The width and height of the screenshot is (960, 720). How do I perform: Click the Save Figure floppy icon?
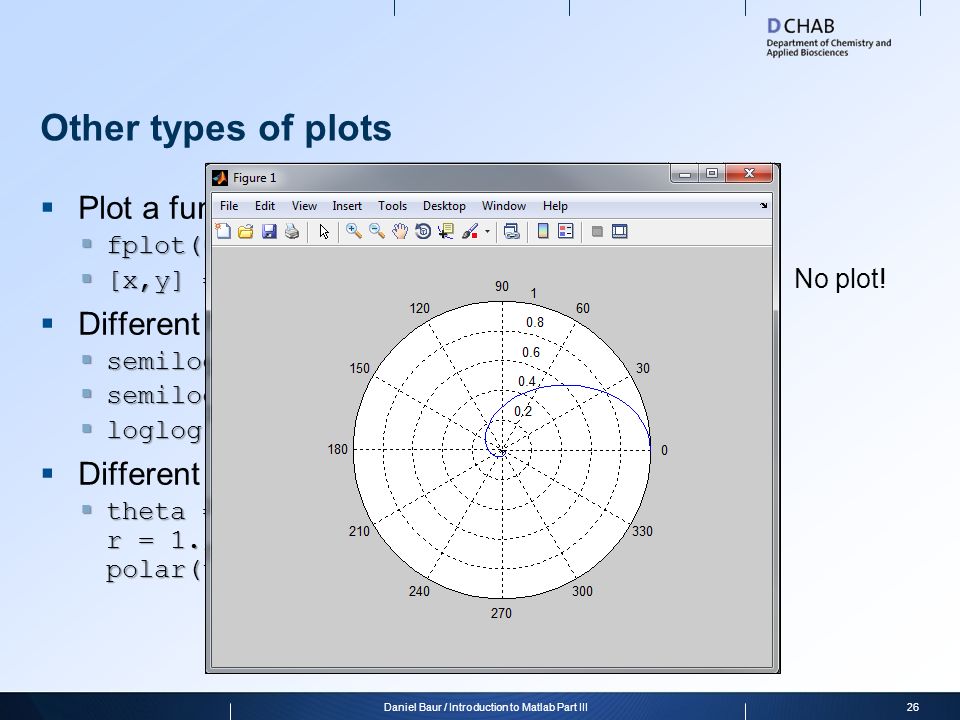tap(269, 231)
